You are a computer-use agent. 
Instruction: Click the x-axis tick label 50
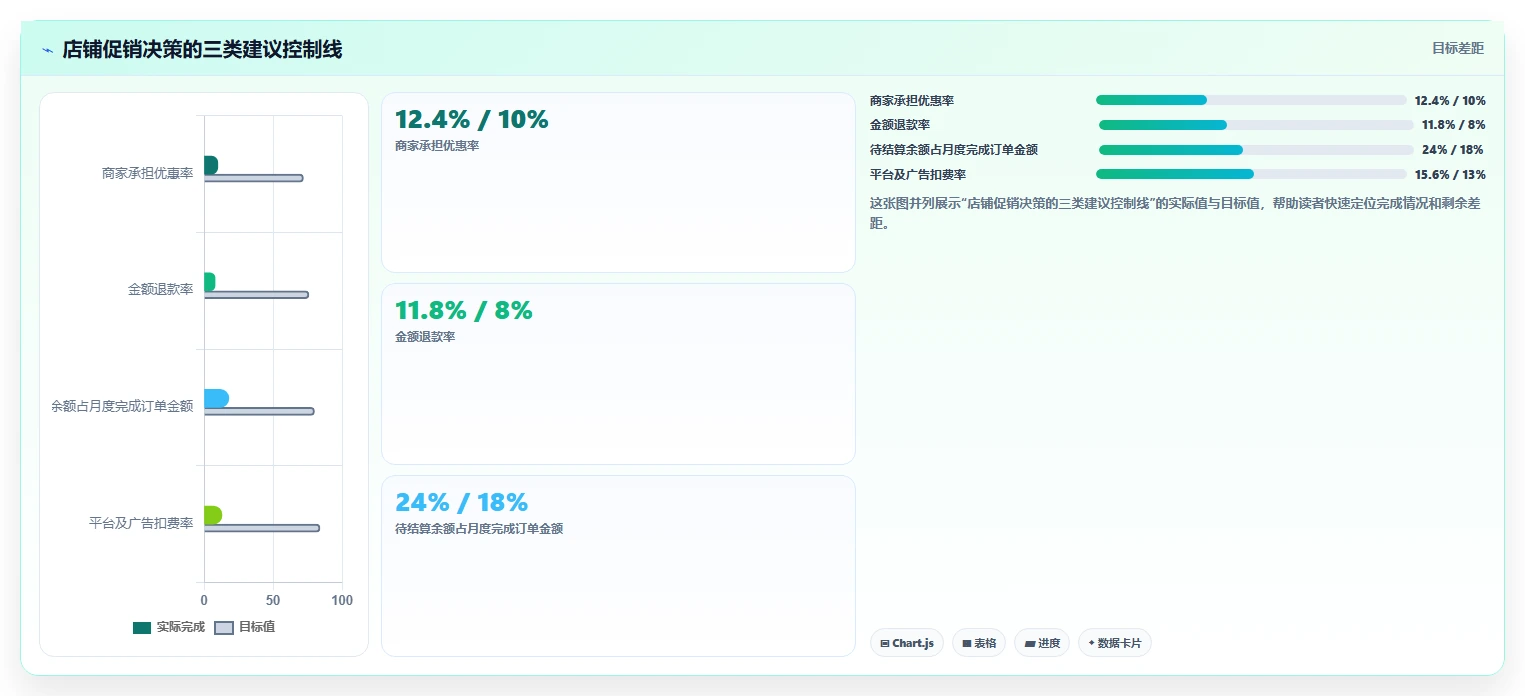pyautogui.click(x=273, y=600)
